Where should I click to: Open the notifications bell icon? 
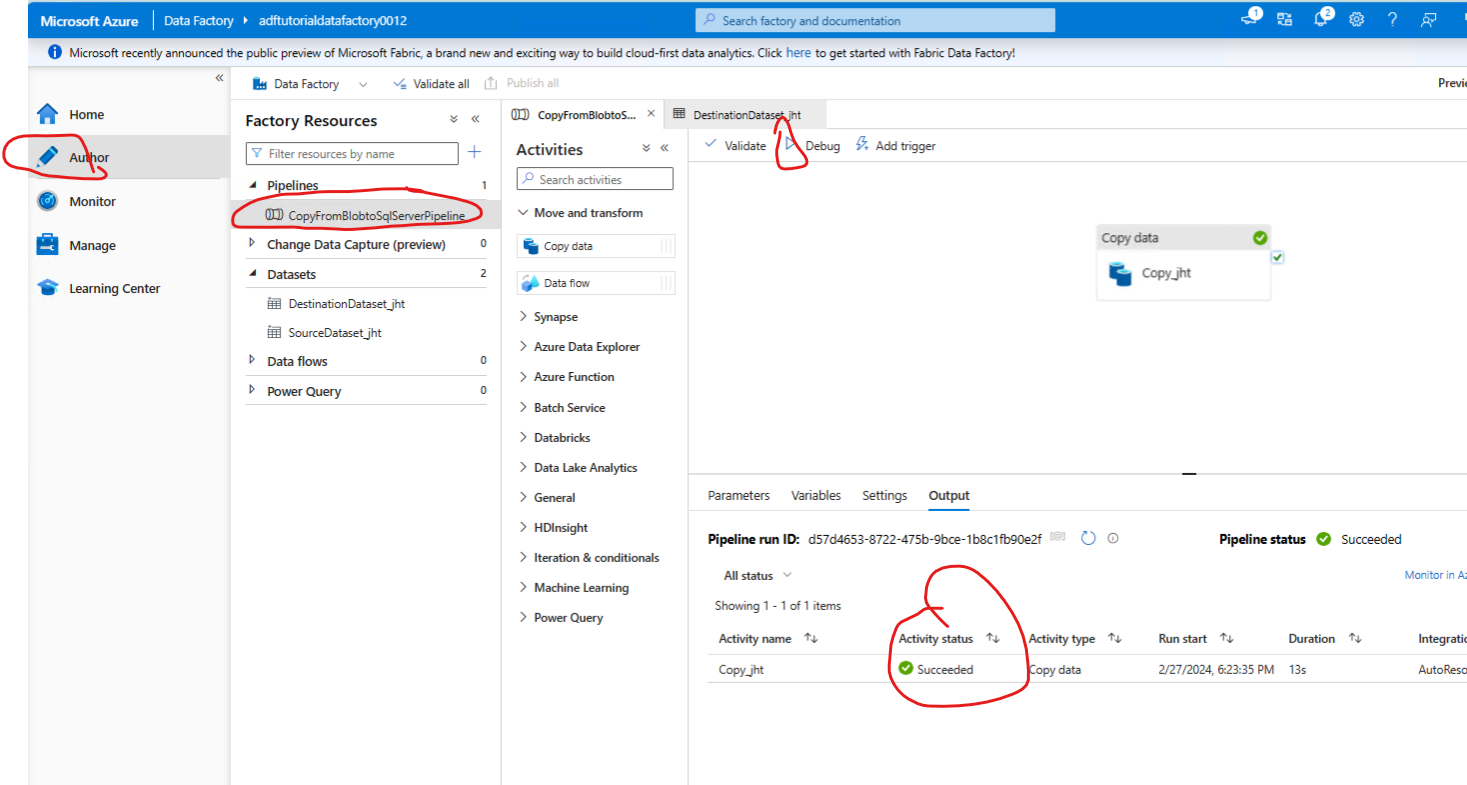(x=1321, y=19)
